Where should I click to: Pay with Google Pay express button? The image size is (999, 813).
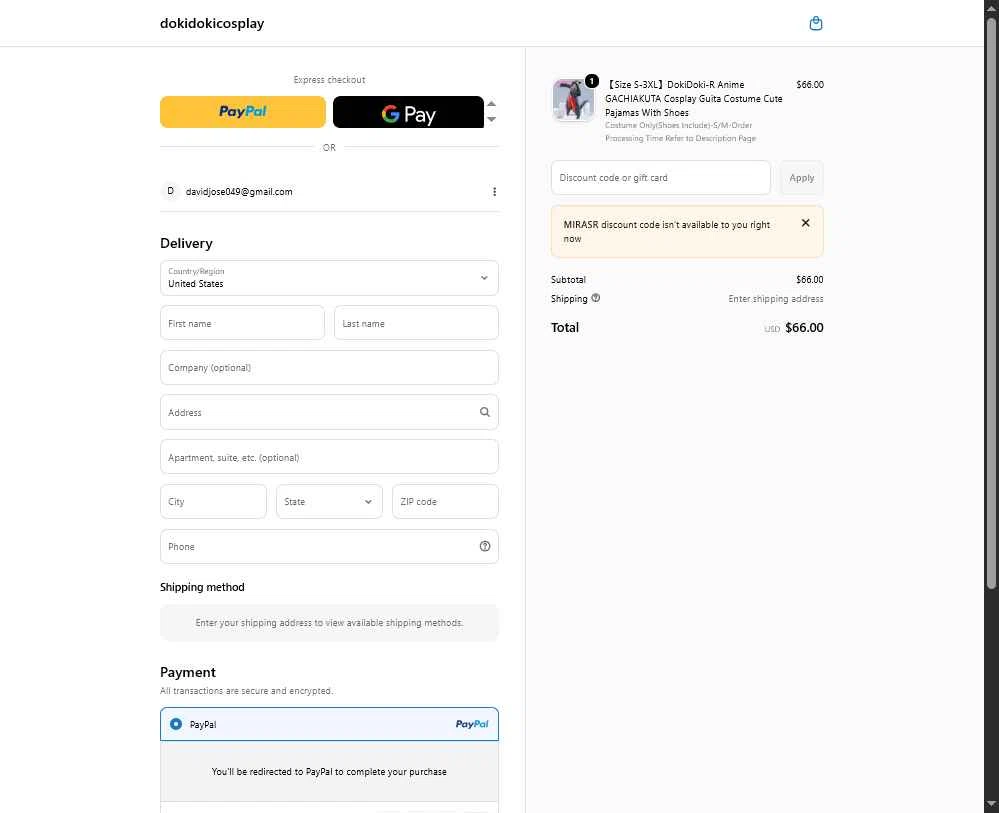pos(408,112)
